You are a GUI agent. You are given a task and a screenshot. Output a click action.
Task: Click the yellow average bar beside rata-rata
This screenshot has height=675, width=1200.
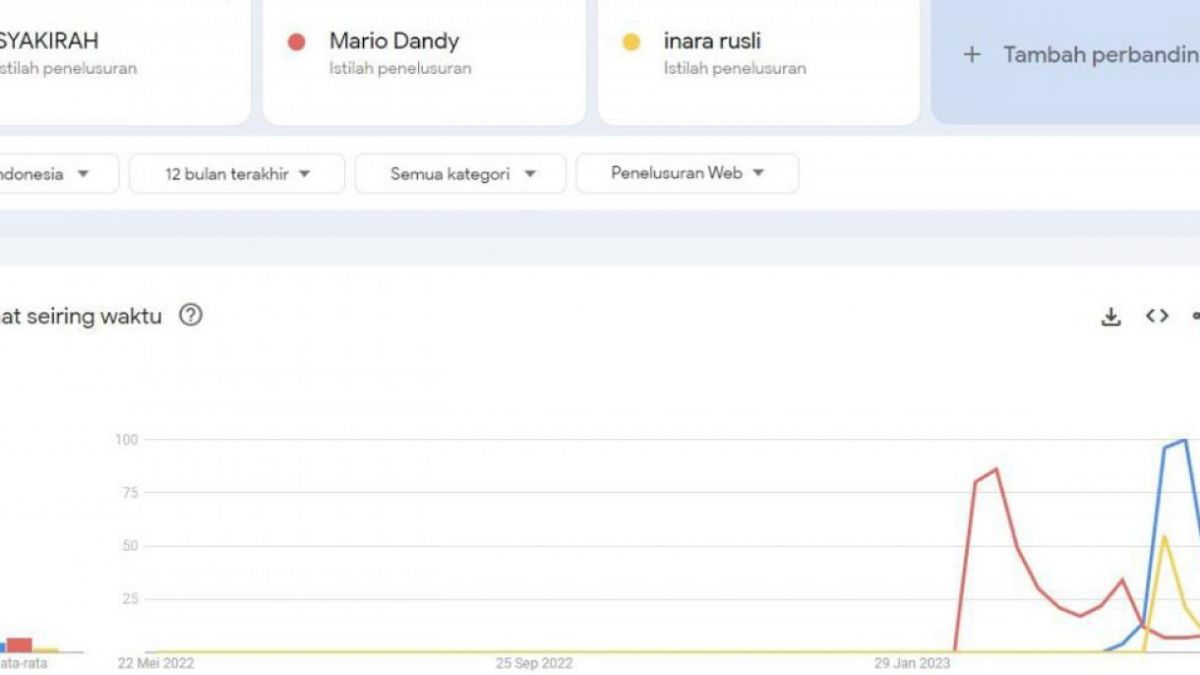click(45, 650)
